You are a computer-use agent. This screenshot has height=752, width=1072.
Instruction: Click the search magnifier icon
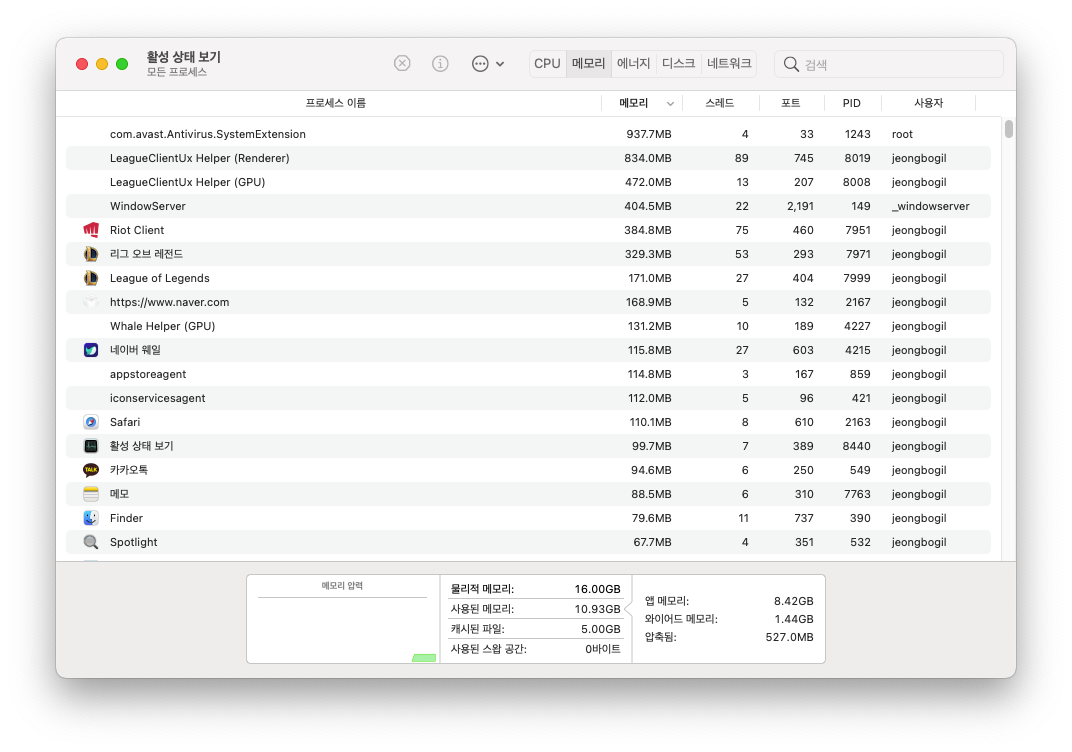tap(791, 64)
